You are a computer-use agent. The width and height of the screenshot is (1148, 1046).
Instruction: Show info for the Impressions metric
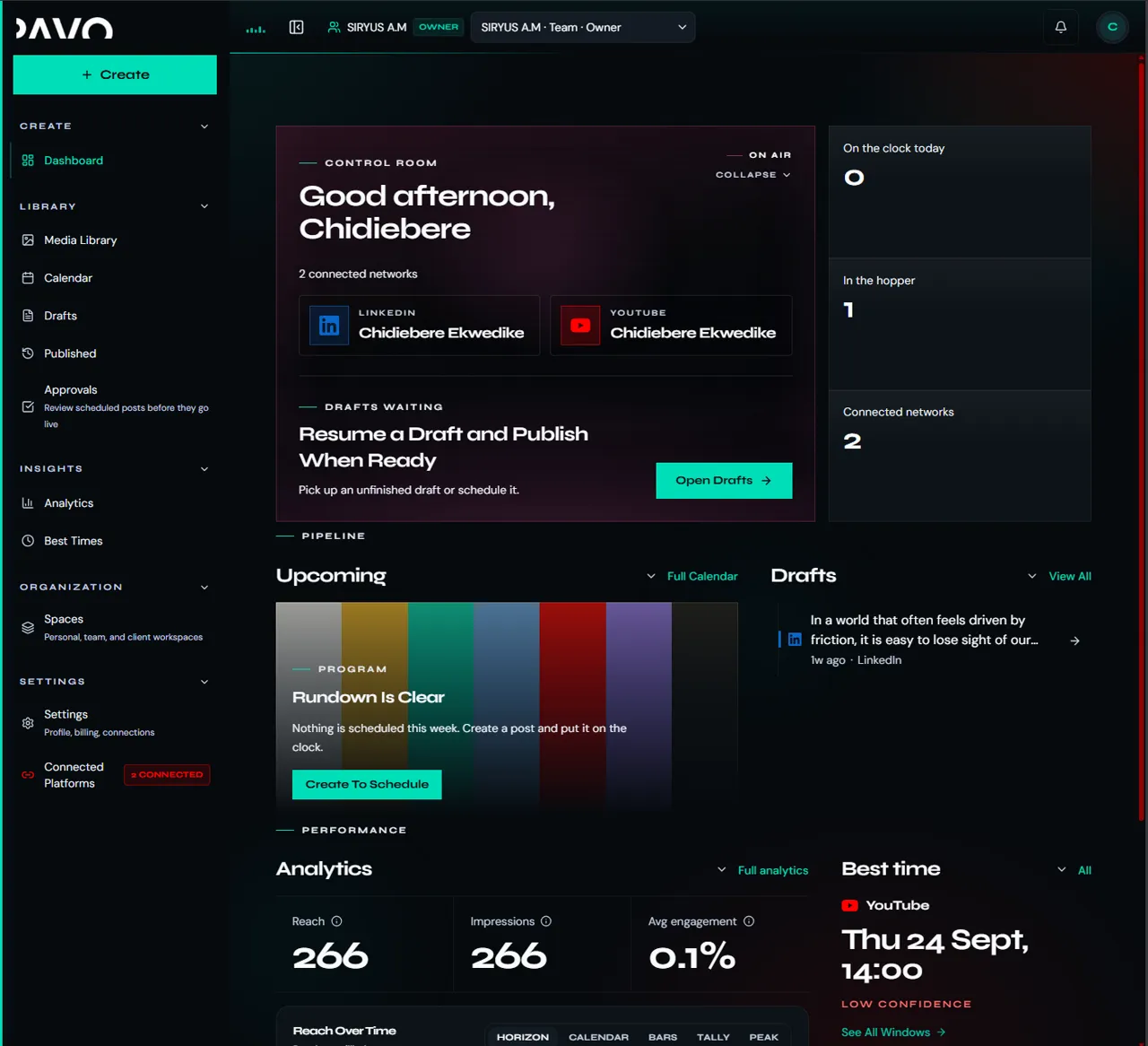click(x=546, y=921)
